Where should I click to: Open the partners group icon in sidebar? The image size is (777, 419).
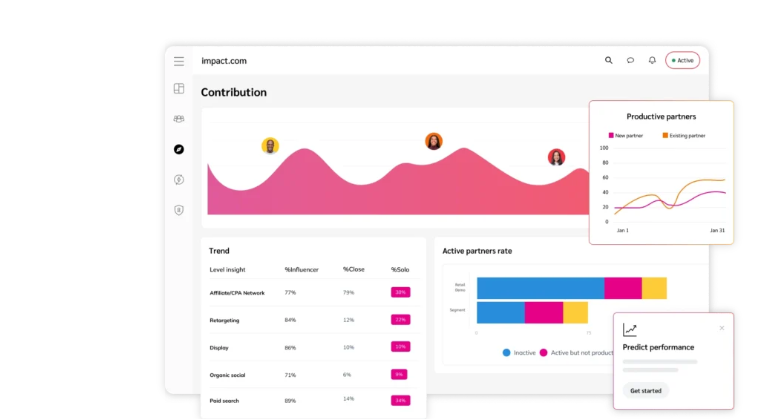179,119
